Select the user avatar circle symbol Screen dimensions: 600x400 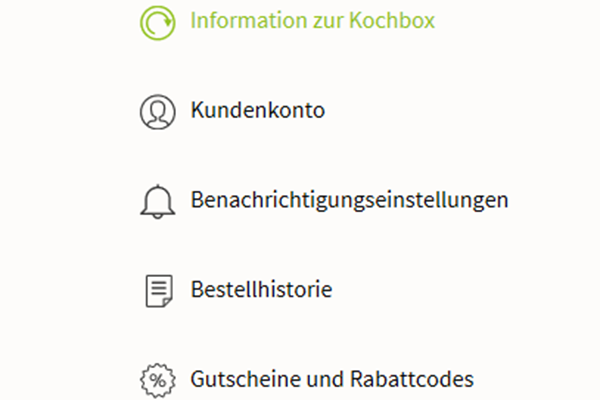(158, 112)
